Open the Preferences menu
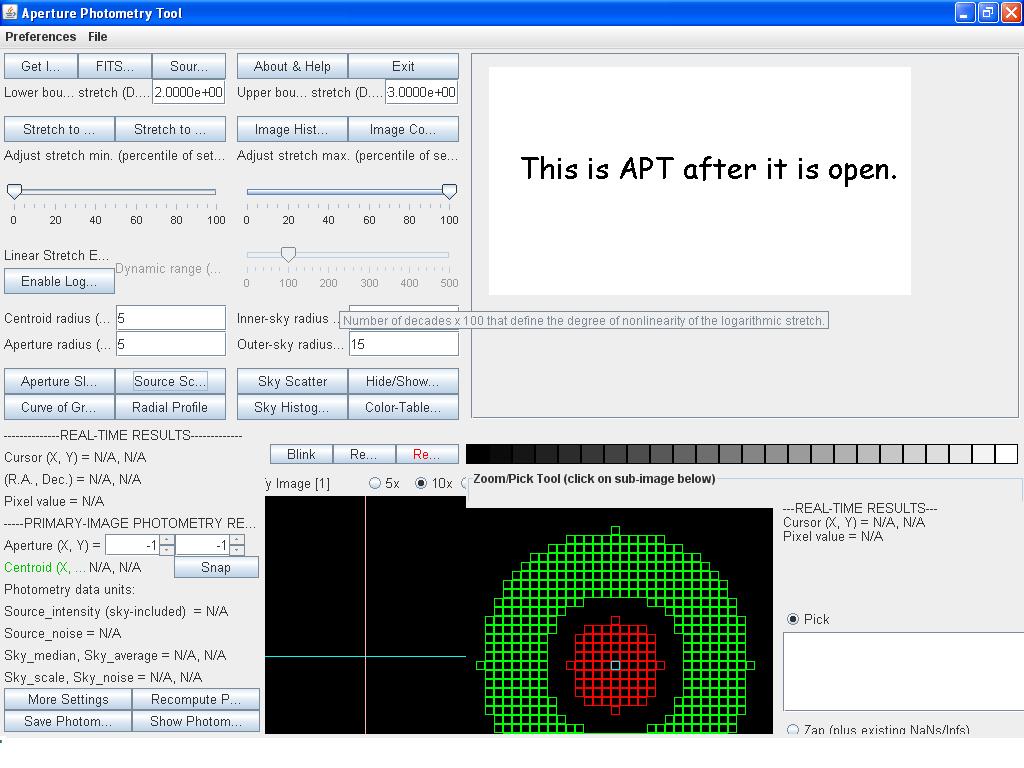This screenshot has width=1024, height=768. click(x=41, y=37)
